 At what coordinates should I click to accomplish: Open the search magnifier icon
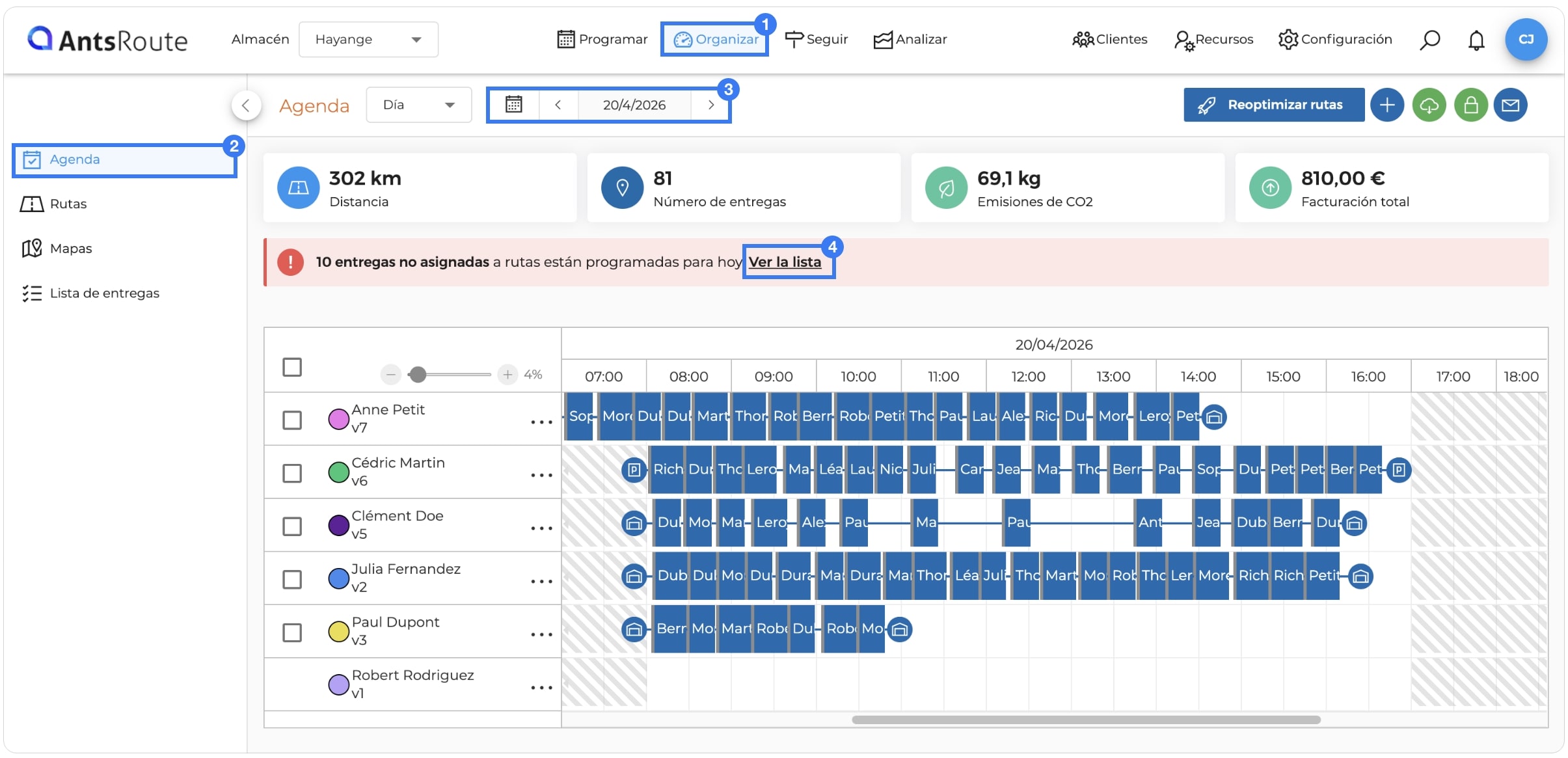[1429, 40]
